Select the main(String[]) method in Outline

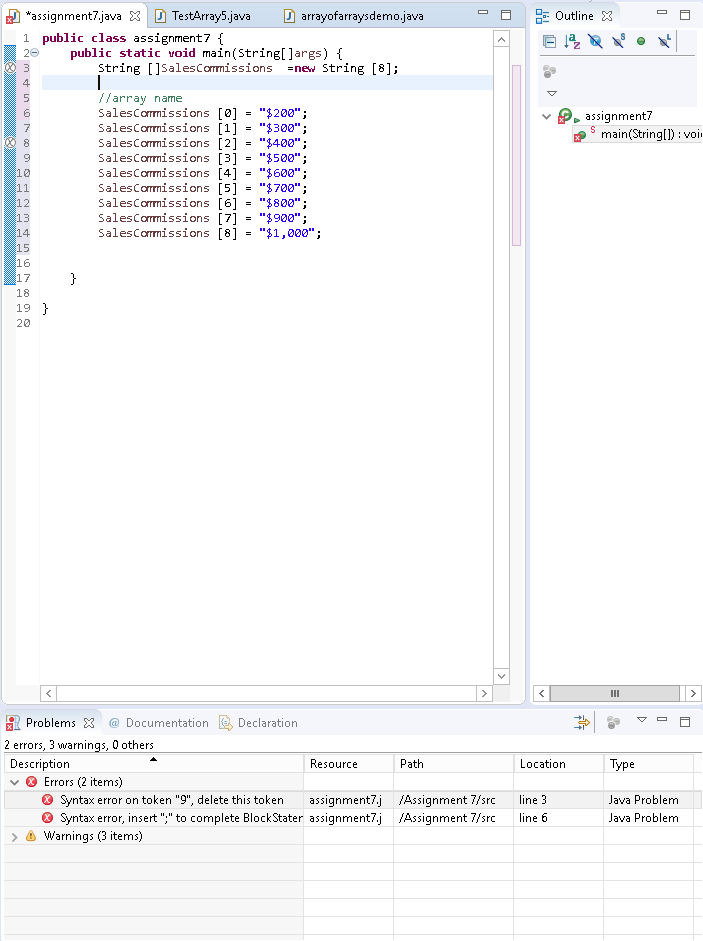coord(651,134)
